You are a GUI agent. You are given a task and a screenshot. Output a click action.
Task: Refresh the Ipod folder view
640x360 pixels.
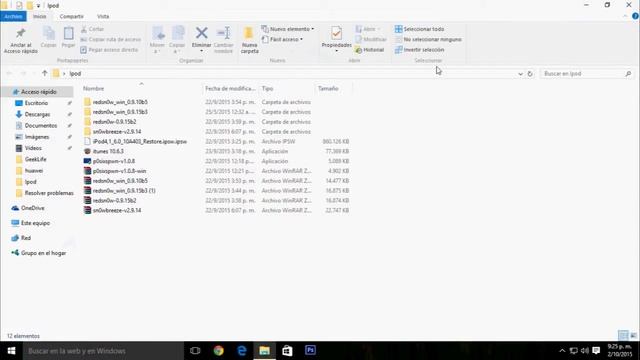530,74
